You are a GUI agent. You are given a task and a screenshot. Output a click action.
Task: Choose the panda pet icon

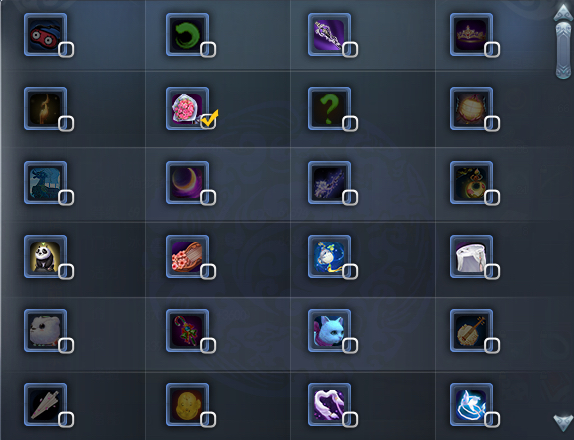coord(45,257)
